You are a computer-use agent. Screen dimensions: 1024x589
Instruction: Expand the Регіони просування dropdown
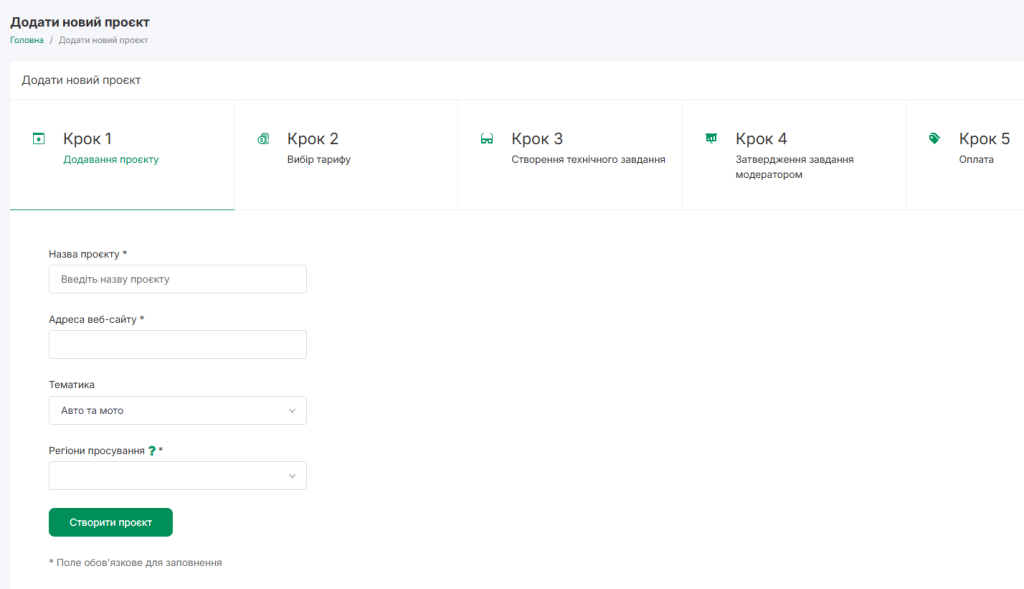pyautogui.click(x=177, y=475)
